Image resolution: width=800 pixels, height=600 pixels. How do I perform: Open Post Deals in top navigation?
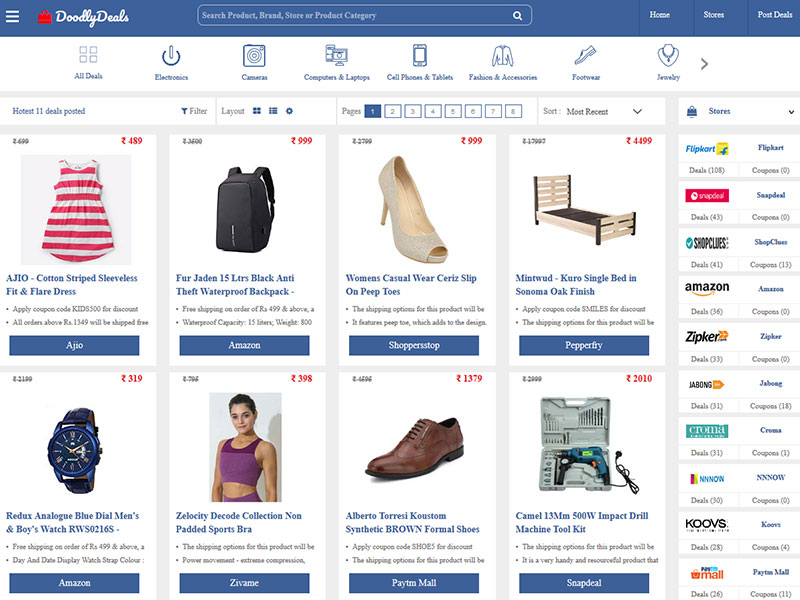point(775,15)
